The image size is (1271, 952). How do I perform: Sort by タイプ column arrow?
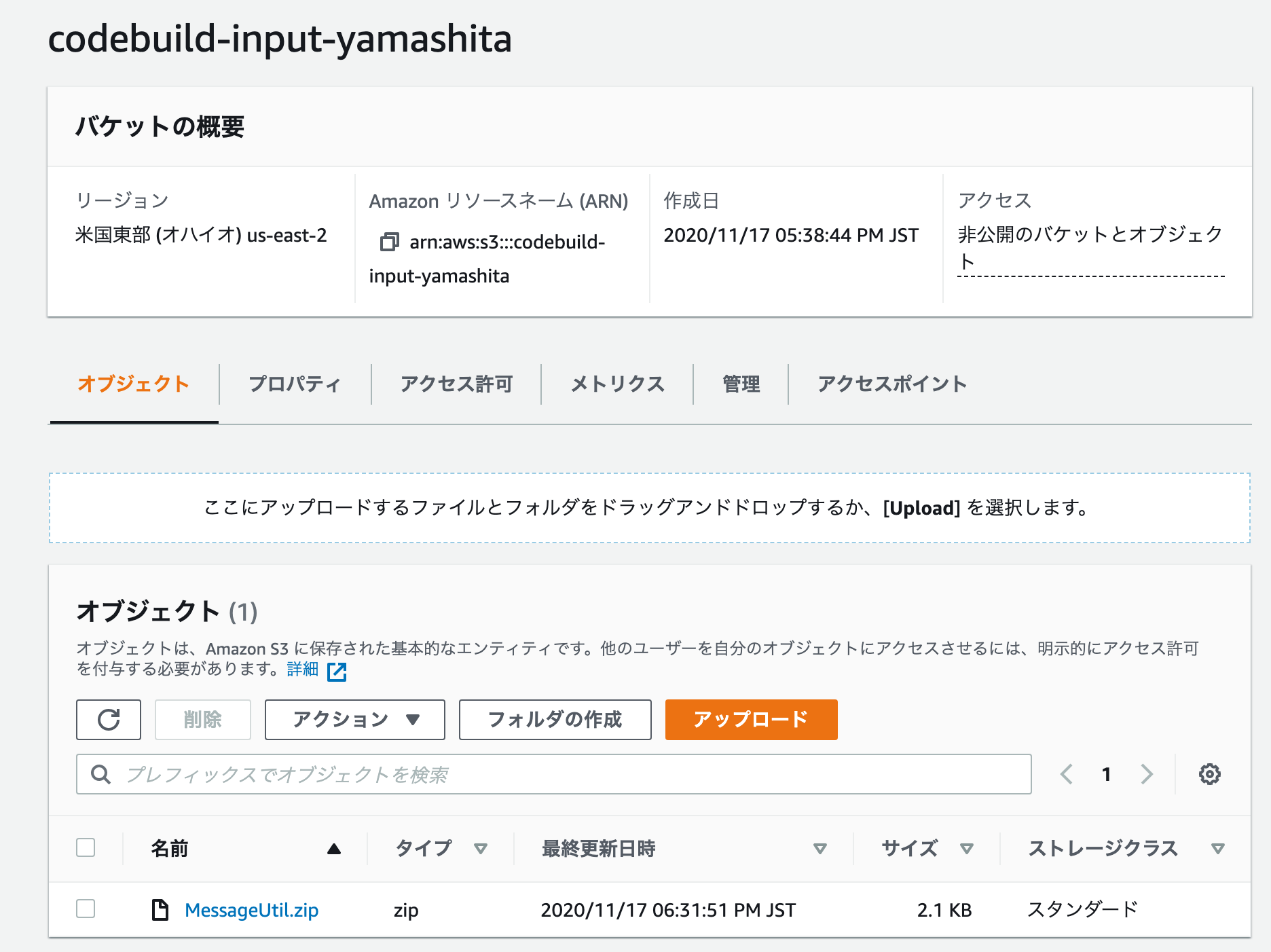tap(481, 849)
